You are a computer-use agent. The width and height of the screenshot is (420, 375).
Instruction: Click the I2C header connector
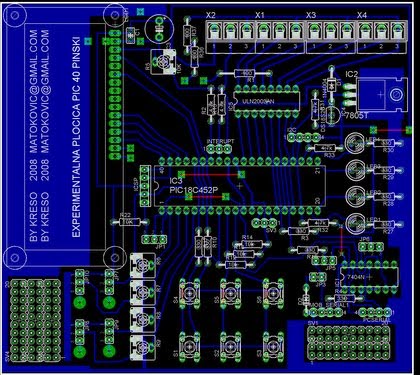(304, 137)
